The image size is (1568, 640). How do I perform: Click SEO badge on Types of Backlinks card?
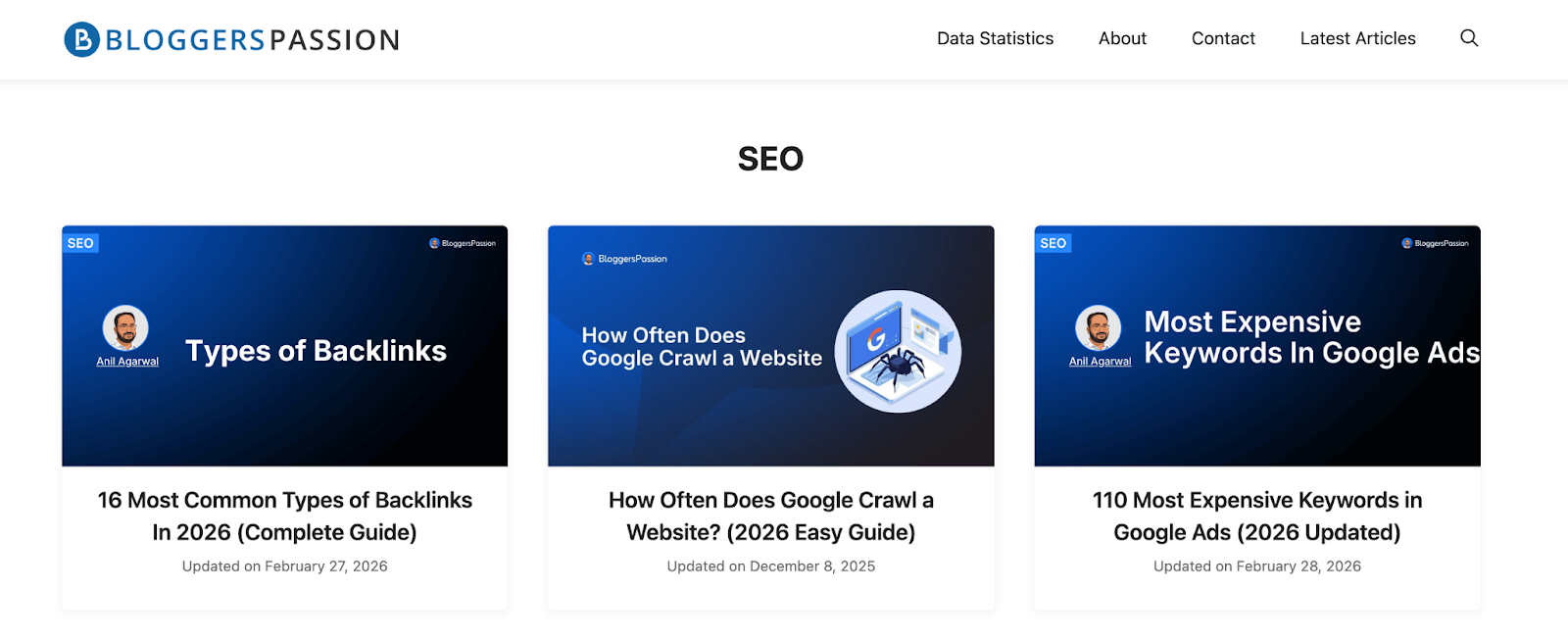80,243
